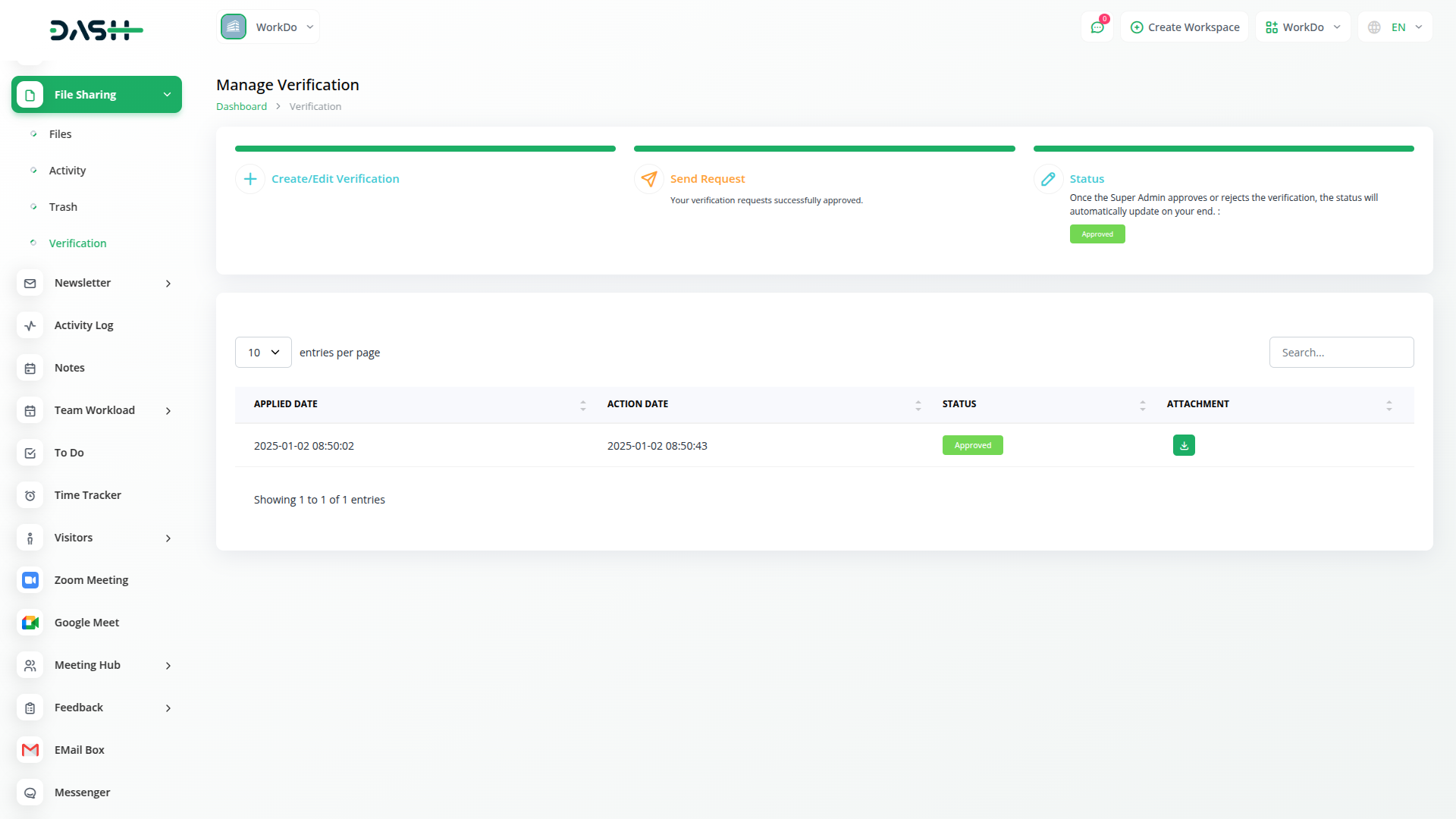This screenshot has height=819, width=1456.
Task: Open entries per page dropdown
Action: (263, 353)
